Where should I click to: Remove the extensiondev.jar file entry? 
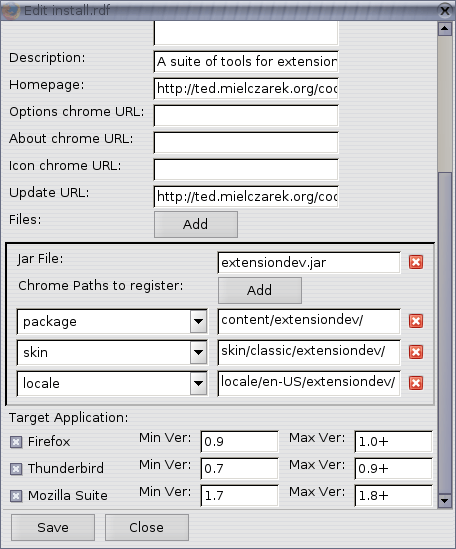click(416, 262)
